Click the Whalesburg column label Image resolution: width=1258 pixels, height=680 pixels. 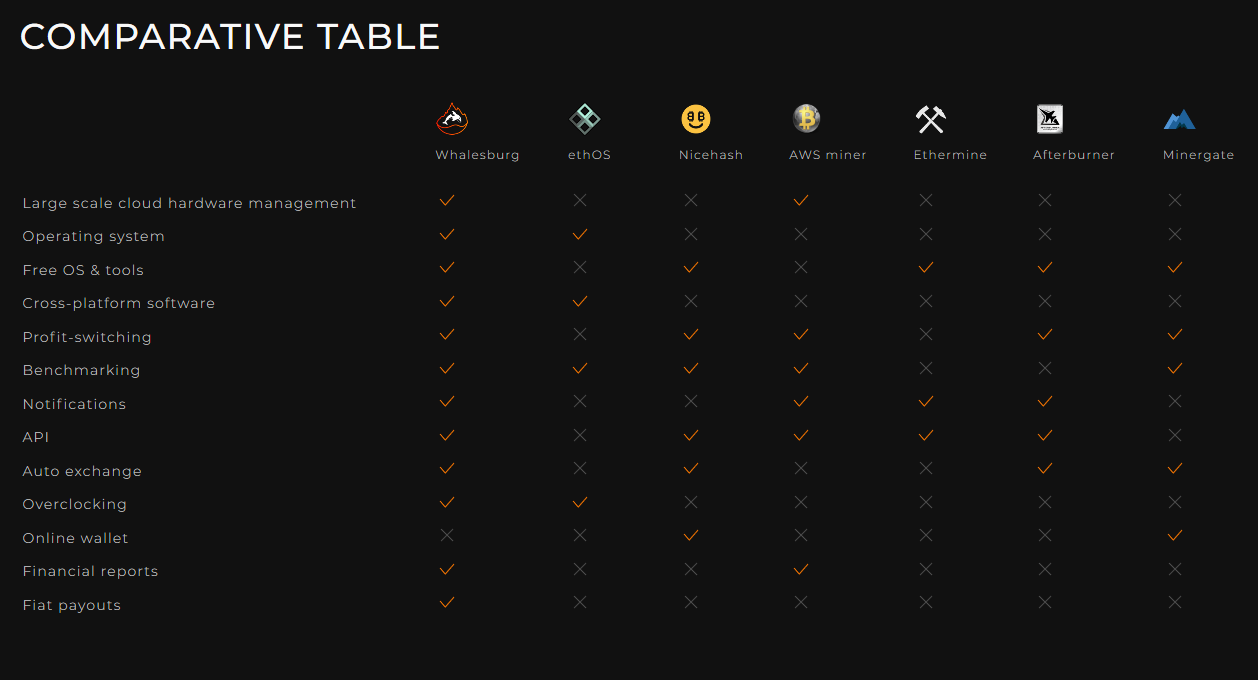477,155
